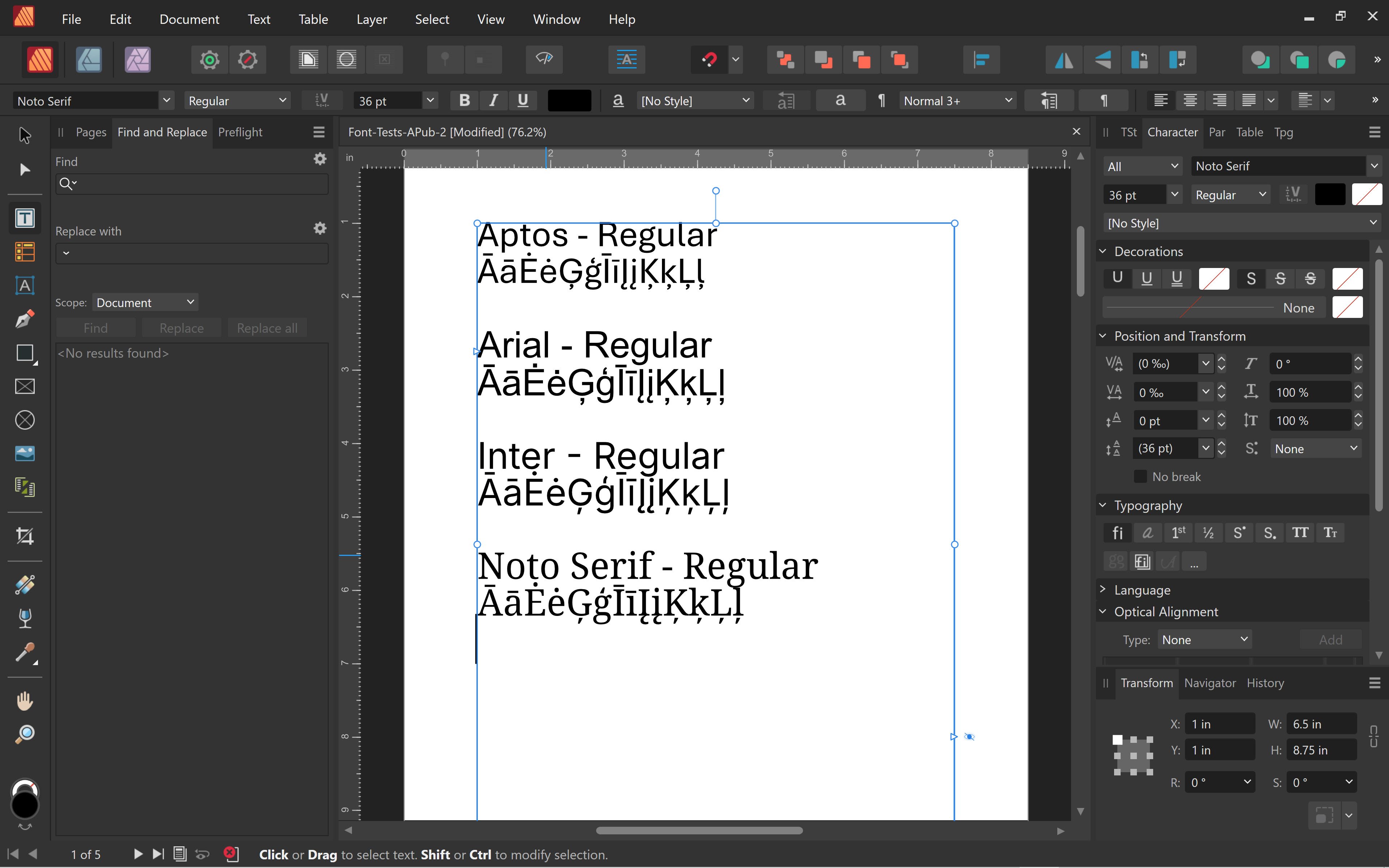
Task: Open Find and Replace panel menu
Action: pos(319,133)
